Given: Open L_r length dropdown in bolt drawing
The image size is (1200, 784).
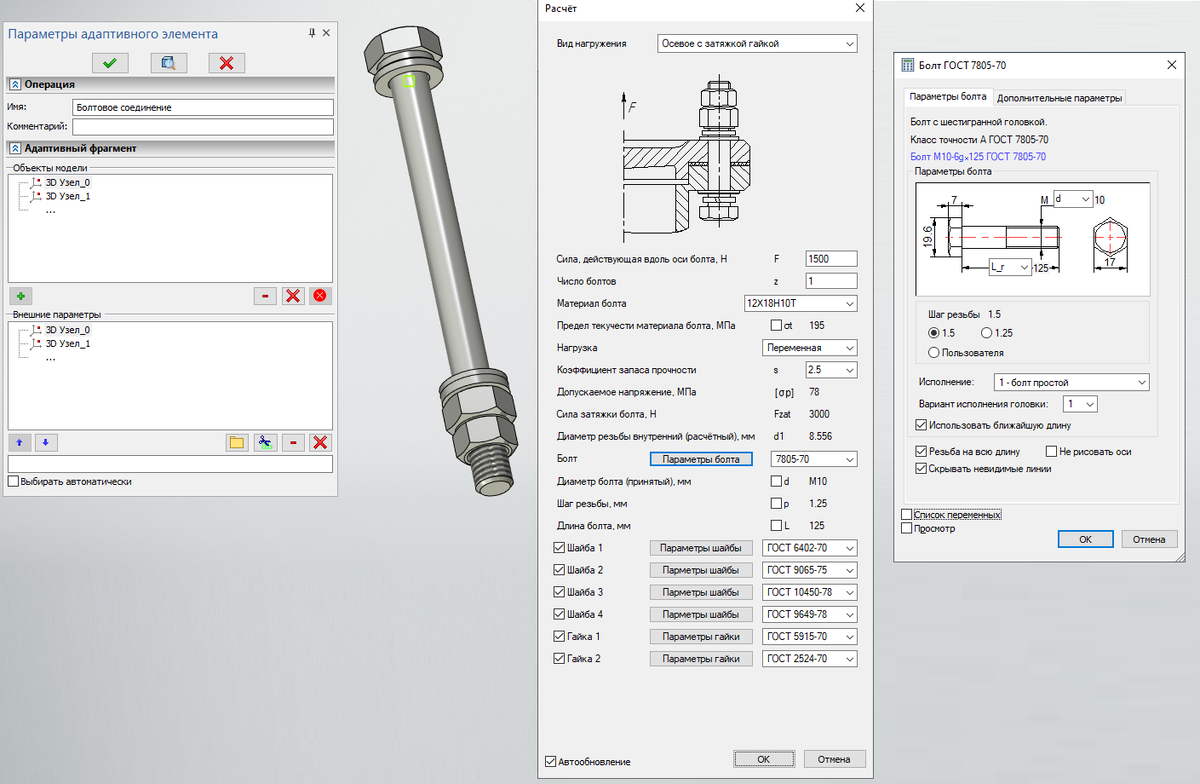Looking at the screenshot, I should (x=1008, y=267).
